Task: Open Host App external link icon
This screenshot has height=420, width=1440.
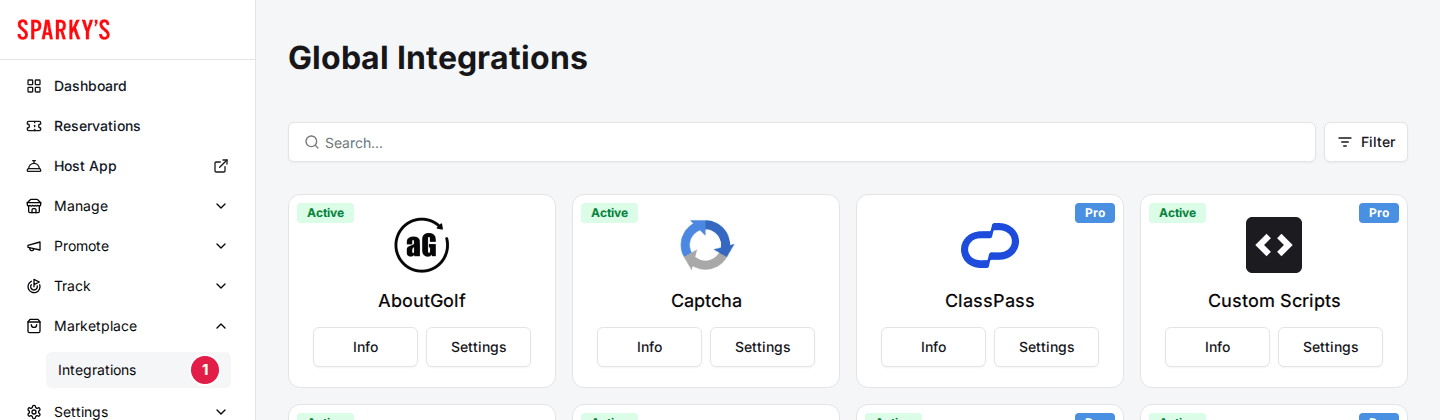Action: (221, 166)
